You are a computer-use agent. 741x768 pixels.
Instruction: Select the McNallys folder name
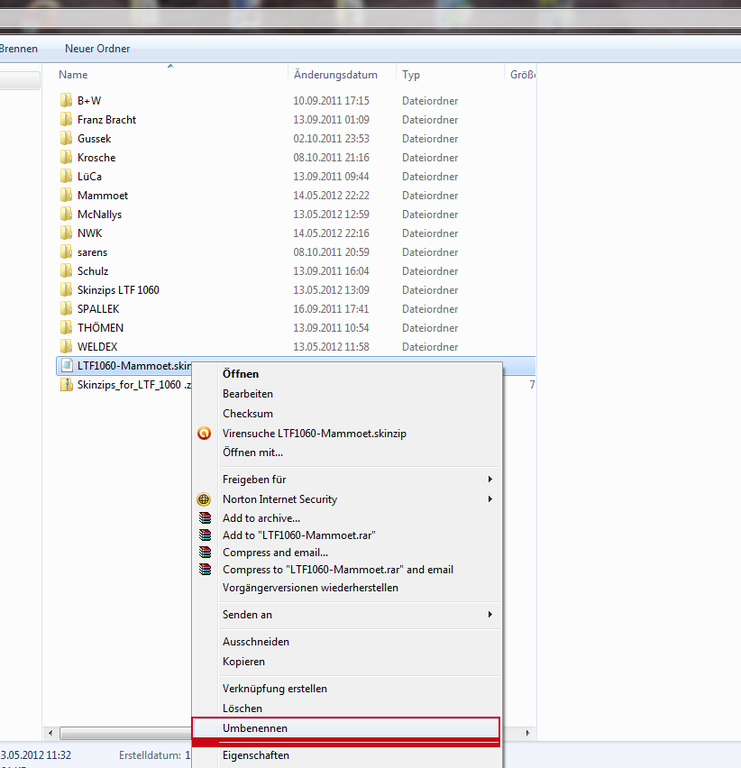point(99,215)
